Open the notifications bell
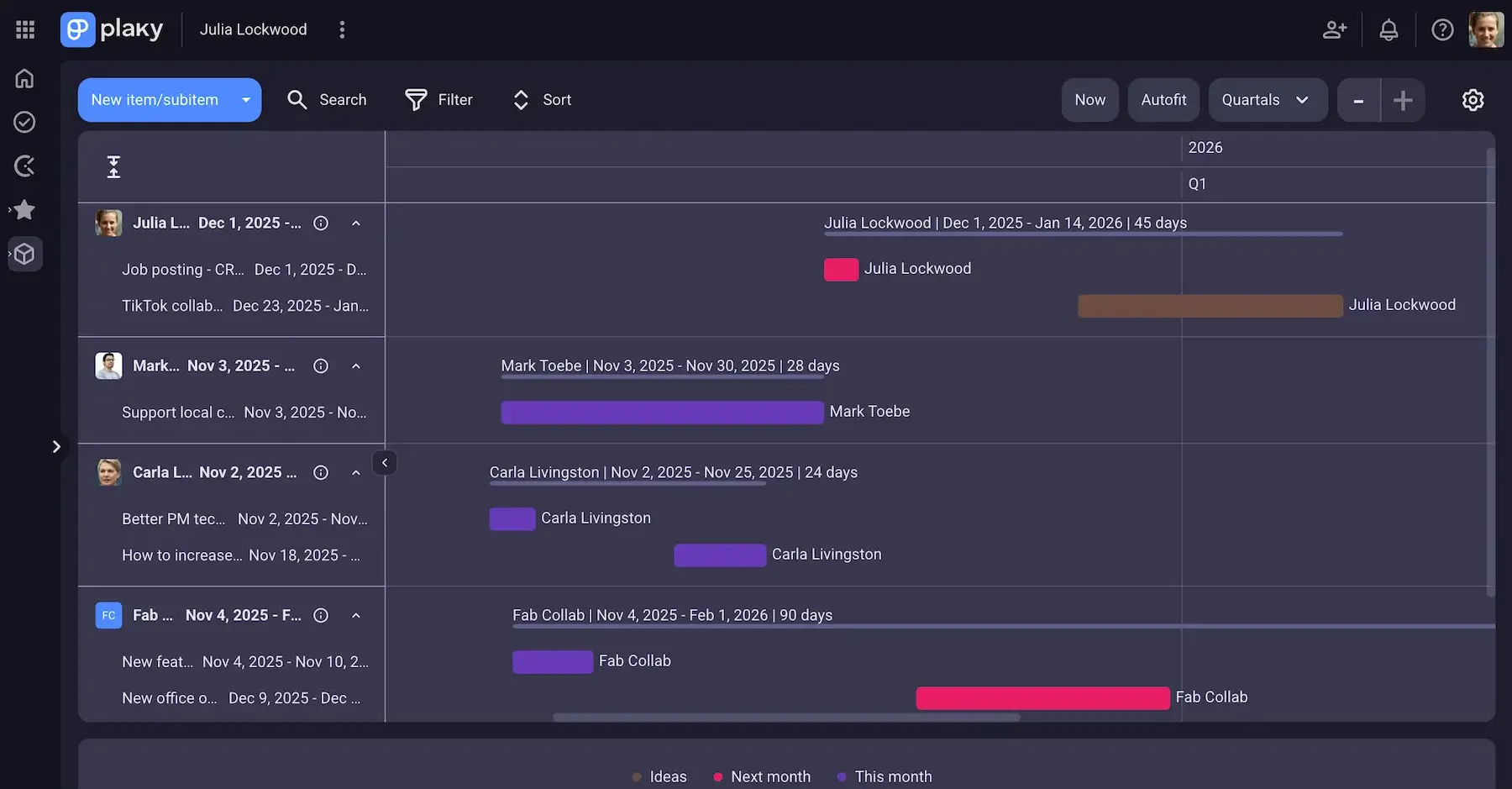1512x789 pixels. pyautogui.click(x=1389, y=29)
